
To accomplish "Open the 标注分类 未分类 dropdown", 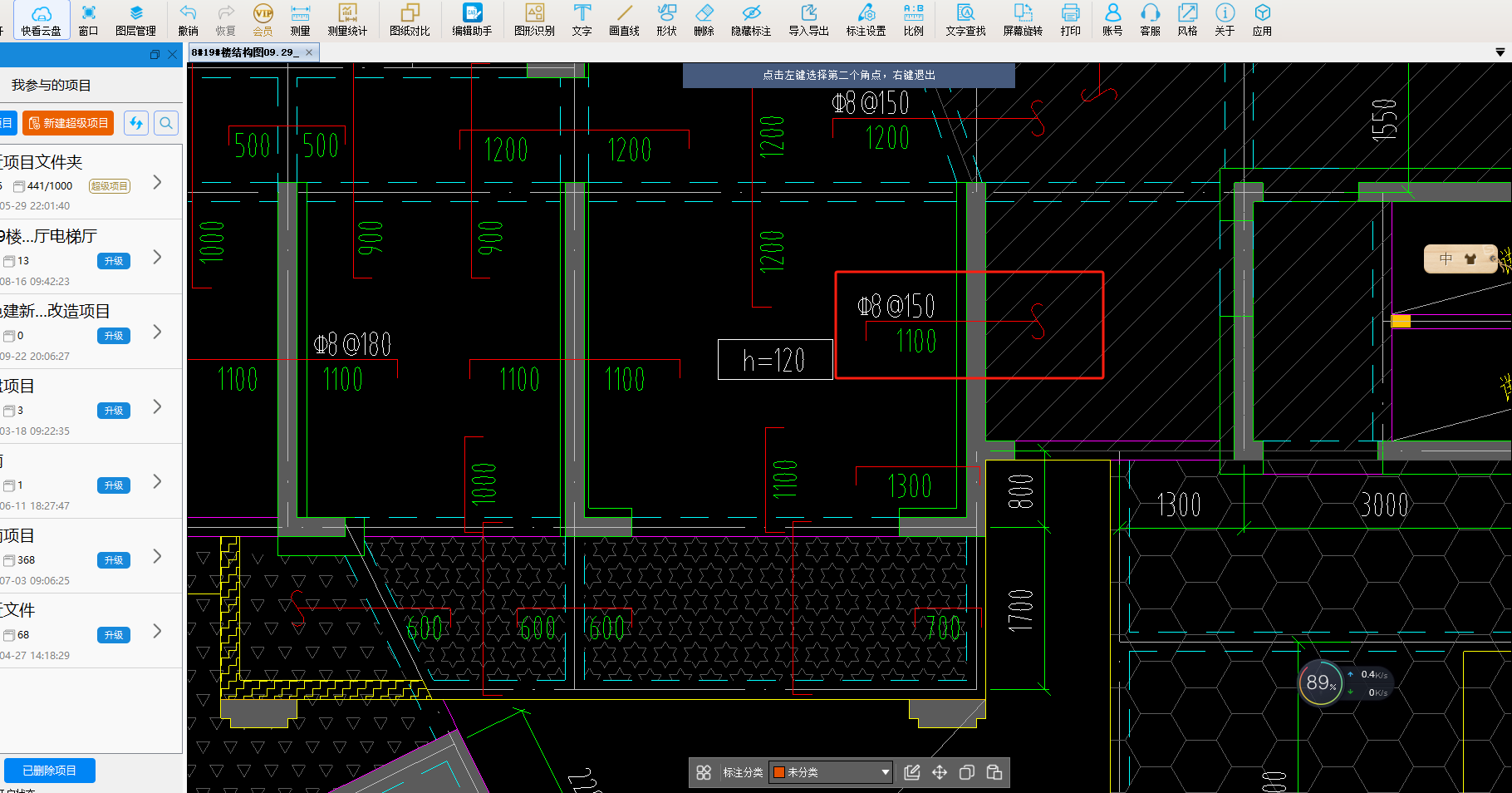I will point(830,772).
